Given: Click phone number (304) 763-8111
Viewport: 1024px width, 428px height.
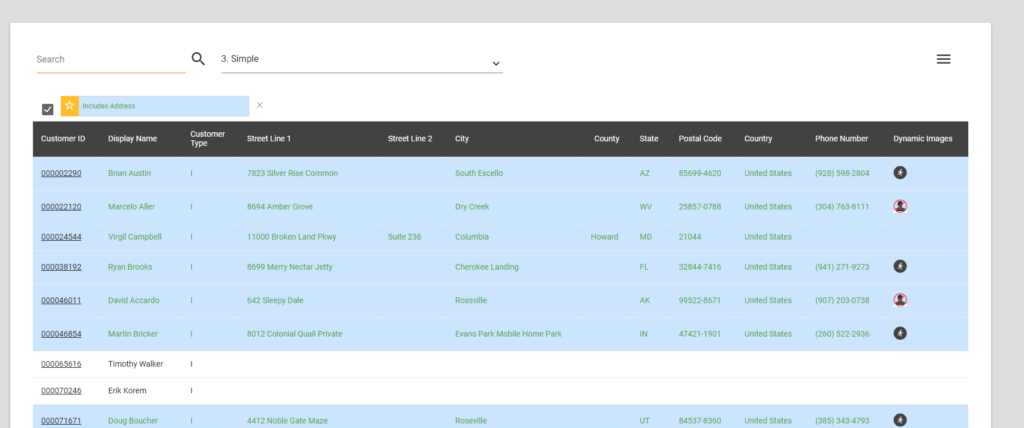Looking at the screenshot, I should pyautogui.click(x=842, y=206).
